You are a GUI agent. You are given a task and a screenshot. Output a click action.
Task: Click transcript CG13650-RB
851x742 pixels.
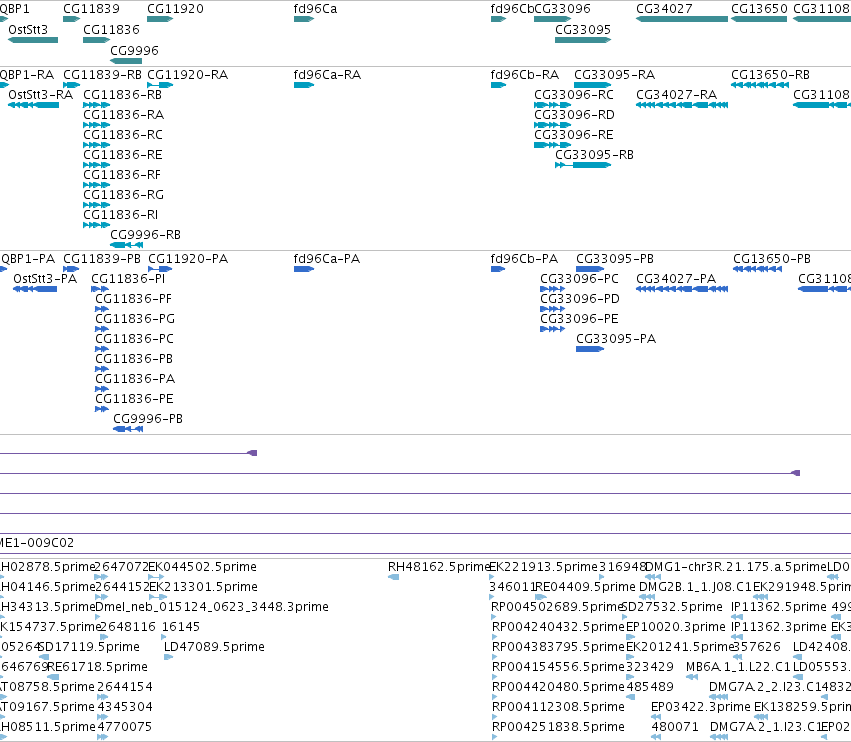771,74
